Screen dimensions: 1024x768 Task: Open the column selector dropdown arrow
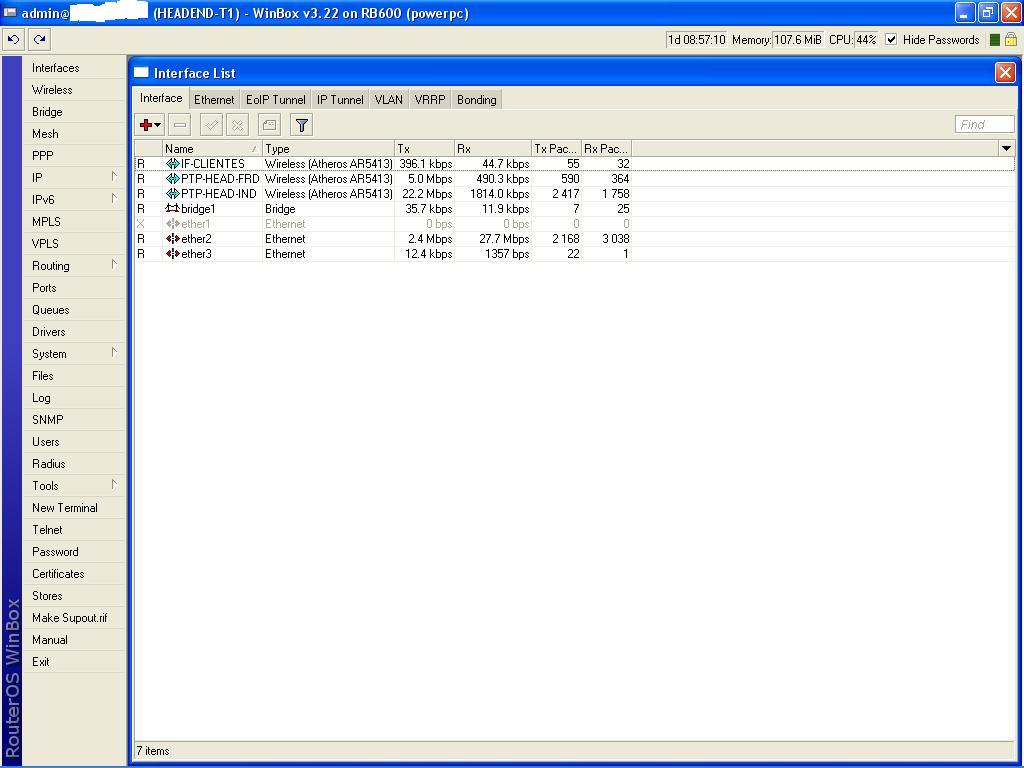1006,149
